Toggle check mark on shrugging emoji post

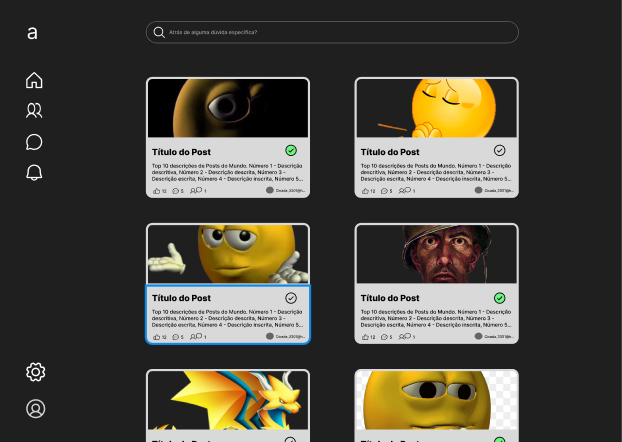click(x=291, y=298)
